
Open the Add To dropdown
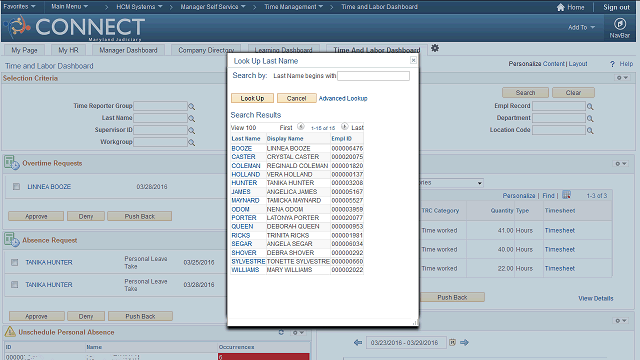[x=581, y=27]
